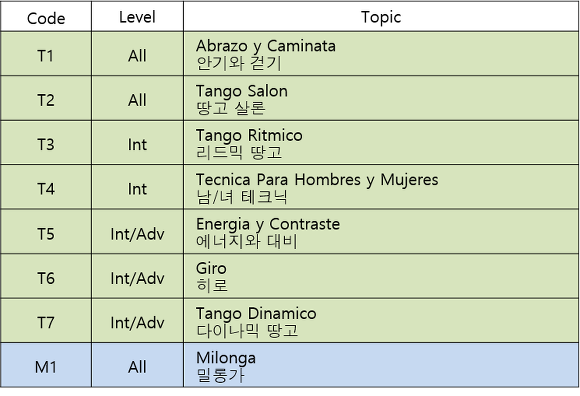
Task: Select the M1 code cell
Action: click(x=46, y=365)
